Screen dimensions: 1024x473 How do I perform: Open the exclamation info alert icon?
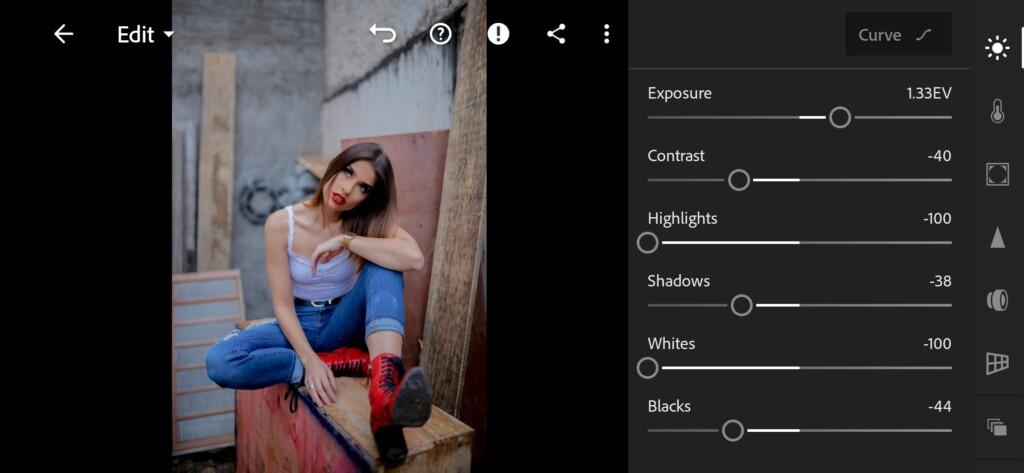click(x=498, y=34)
